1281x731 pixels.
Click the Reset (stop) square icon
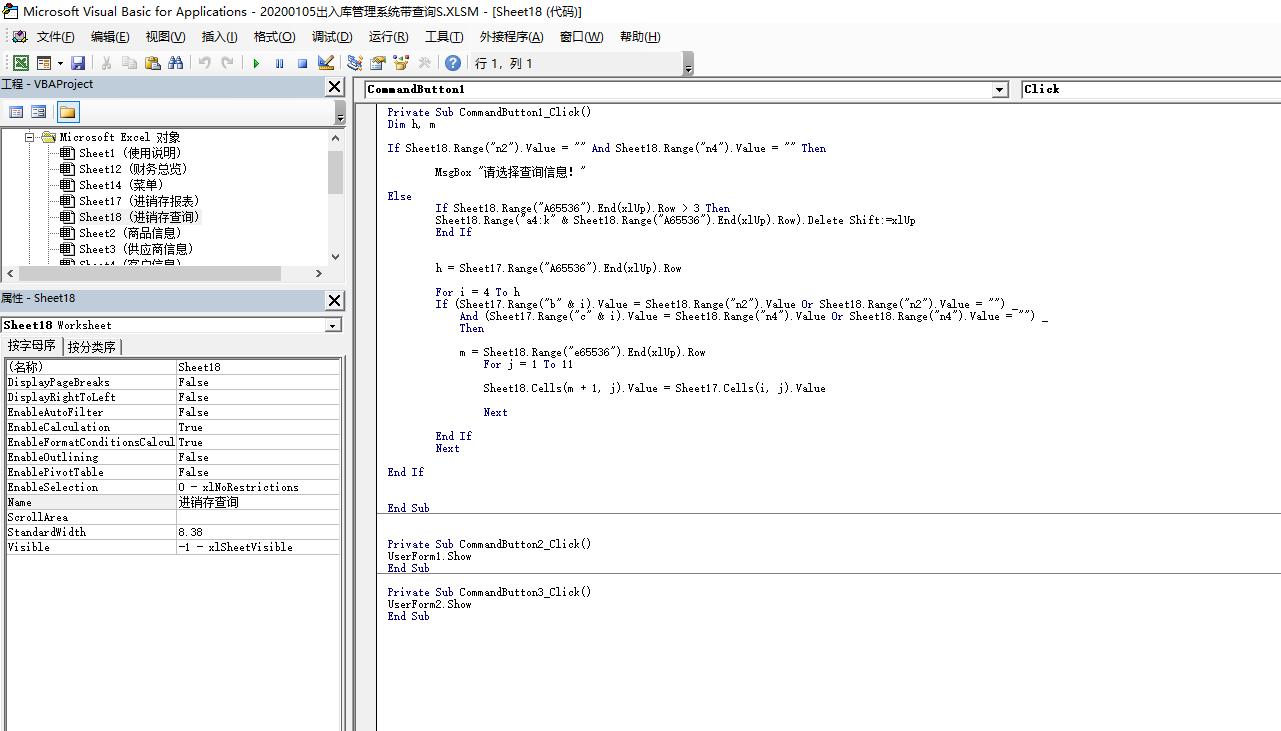click(302, 63)
